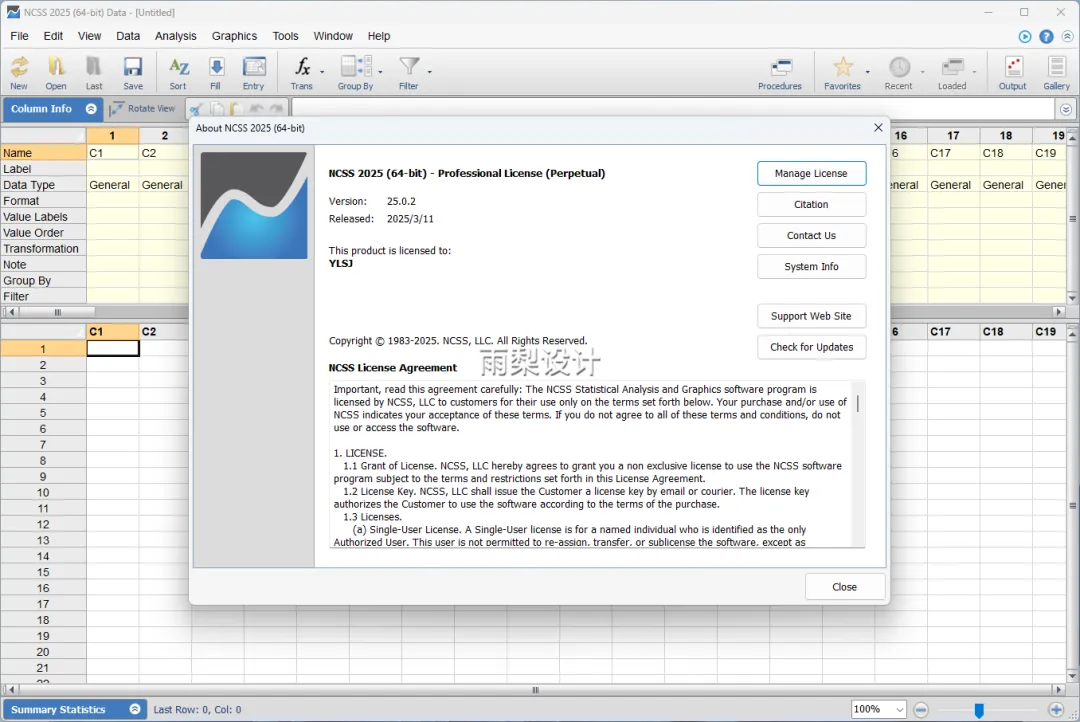
Task: Open the Favorites dropdown arrow
Action: (867, 72)
